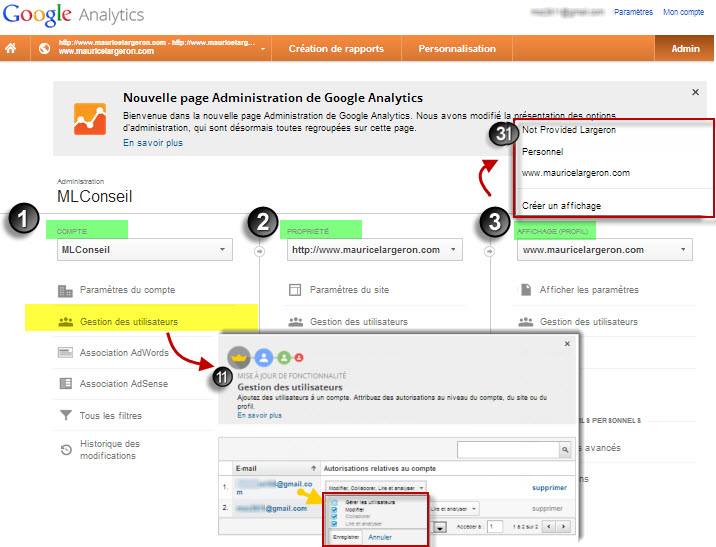Choose Créer un affichage

561,206
